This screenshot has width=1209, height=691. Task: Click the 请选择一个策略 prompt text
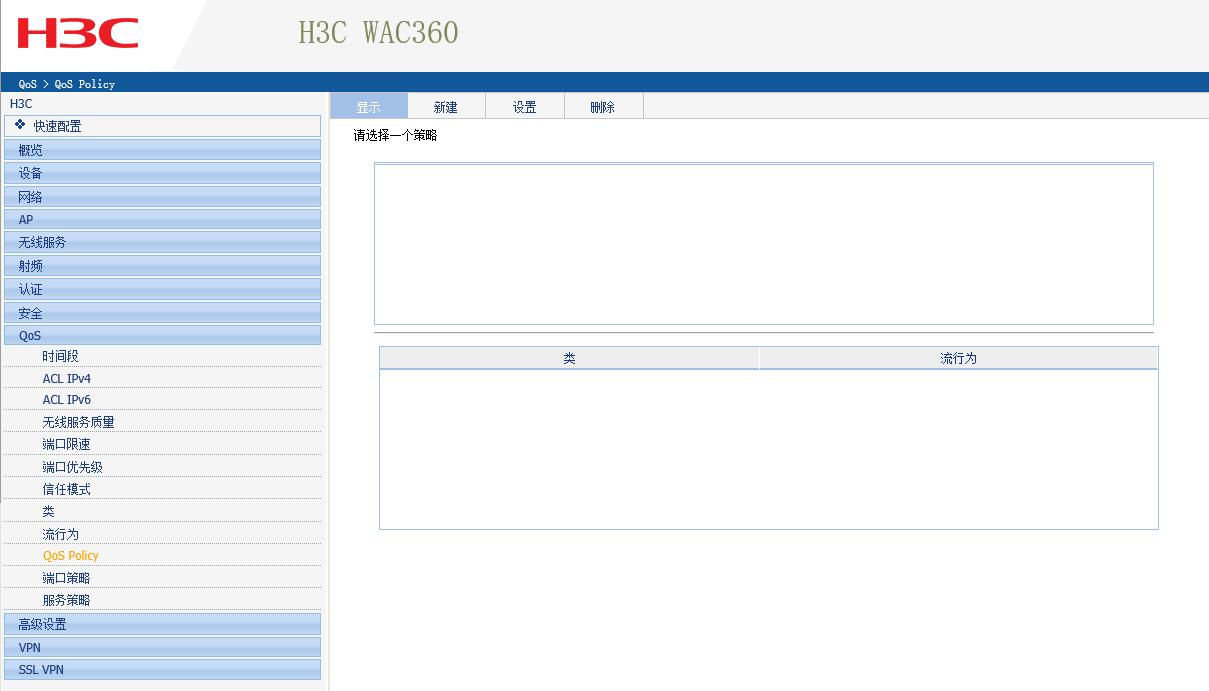(395, 135)
